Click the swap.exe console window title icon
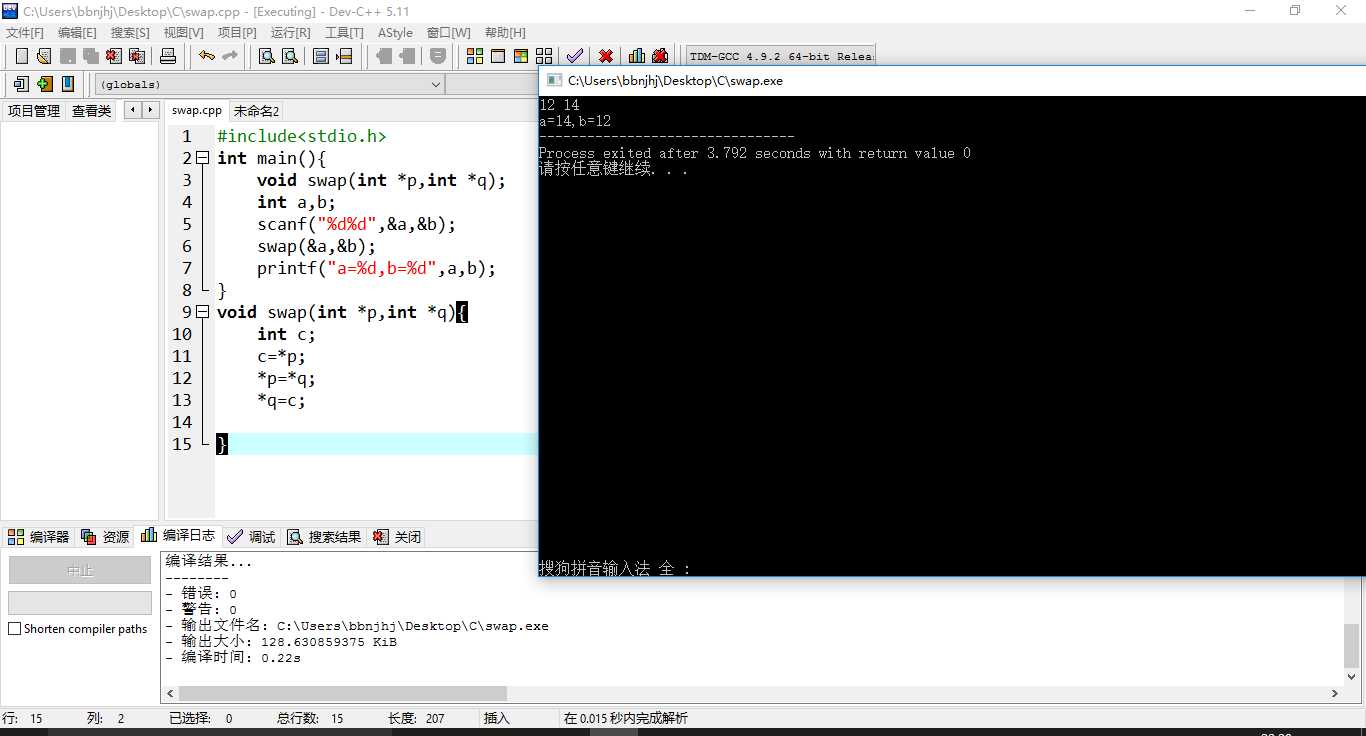1366x736 pixels. pos(553,81)
